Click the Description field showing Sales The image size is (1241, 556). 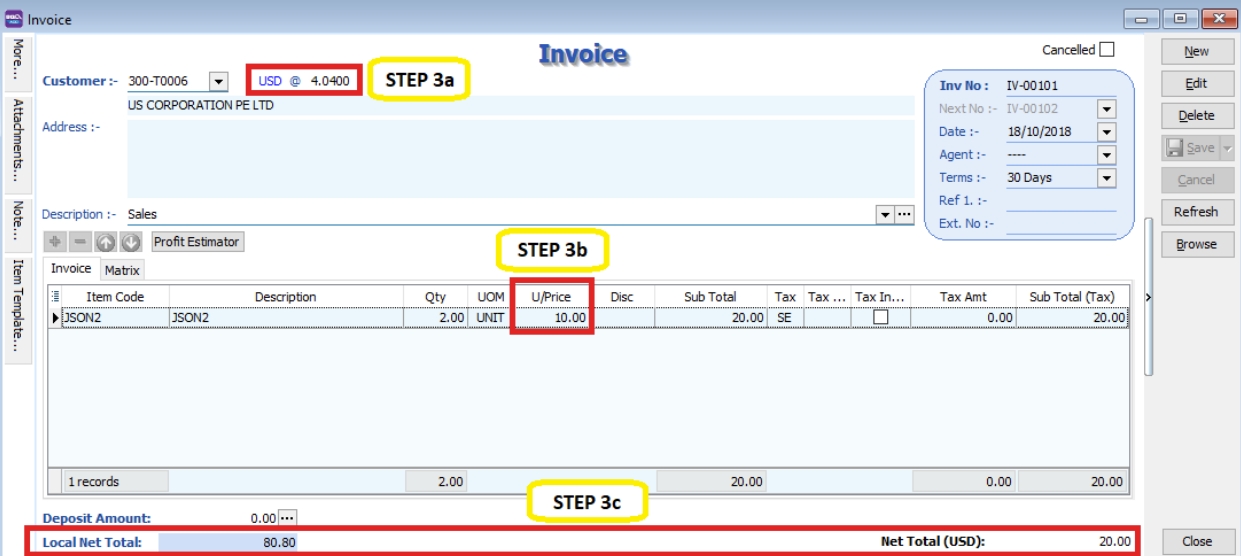coord(500,214)
